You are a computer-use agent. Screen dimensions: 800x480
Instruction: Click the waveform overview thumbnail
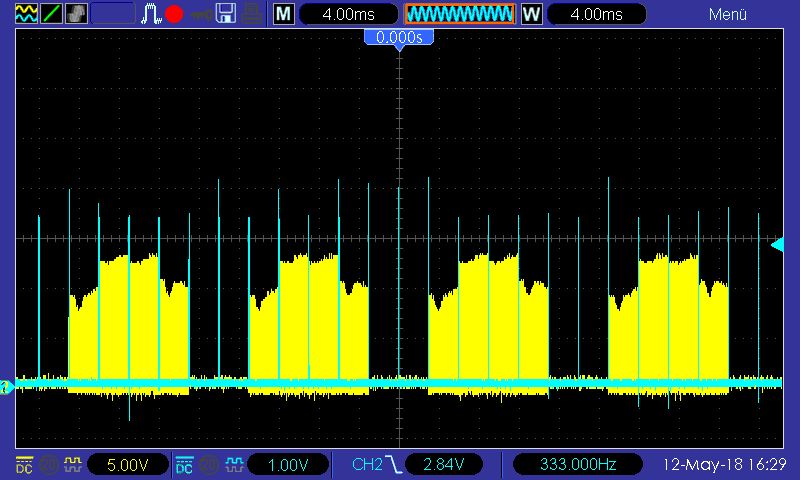[x=459, y=14]
